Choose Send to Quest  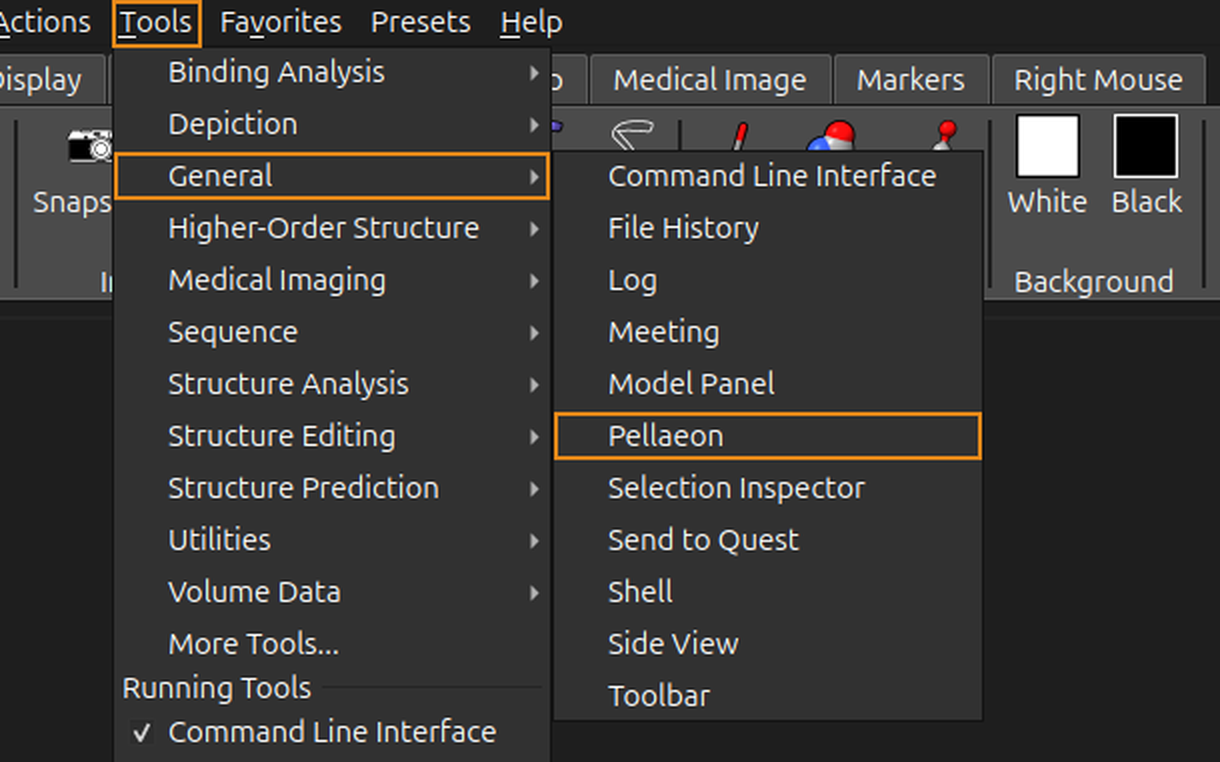[768, 540]
